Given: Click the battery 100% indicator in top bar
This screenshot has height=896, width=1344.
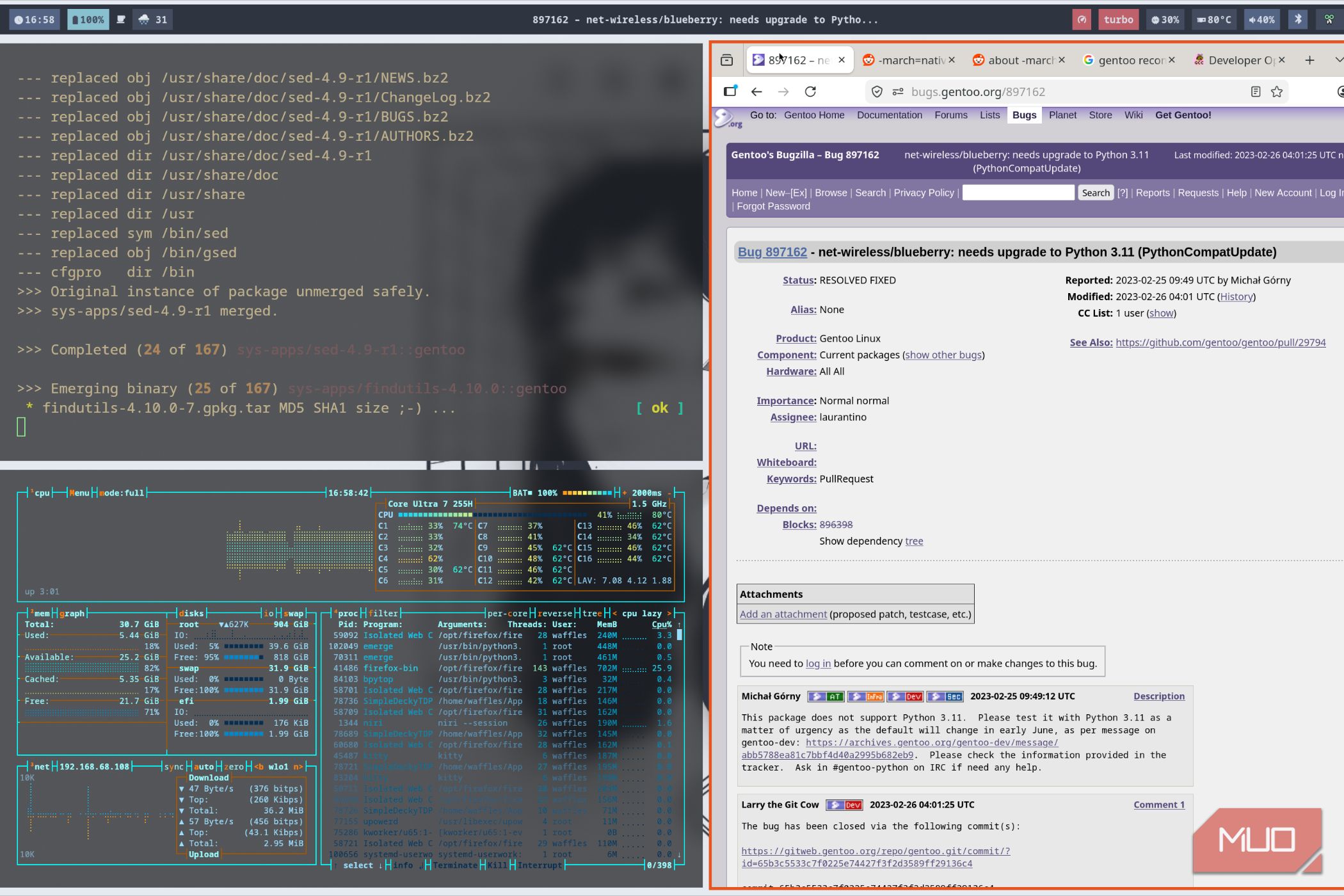Looking at the screenshot, I should pyautogui.click(x=88, y=20).
